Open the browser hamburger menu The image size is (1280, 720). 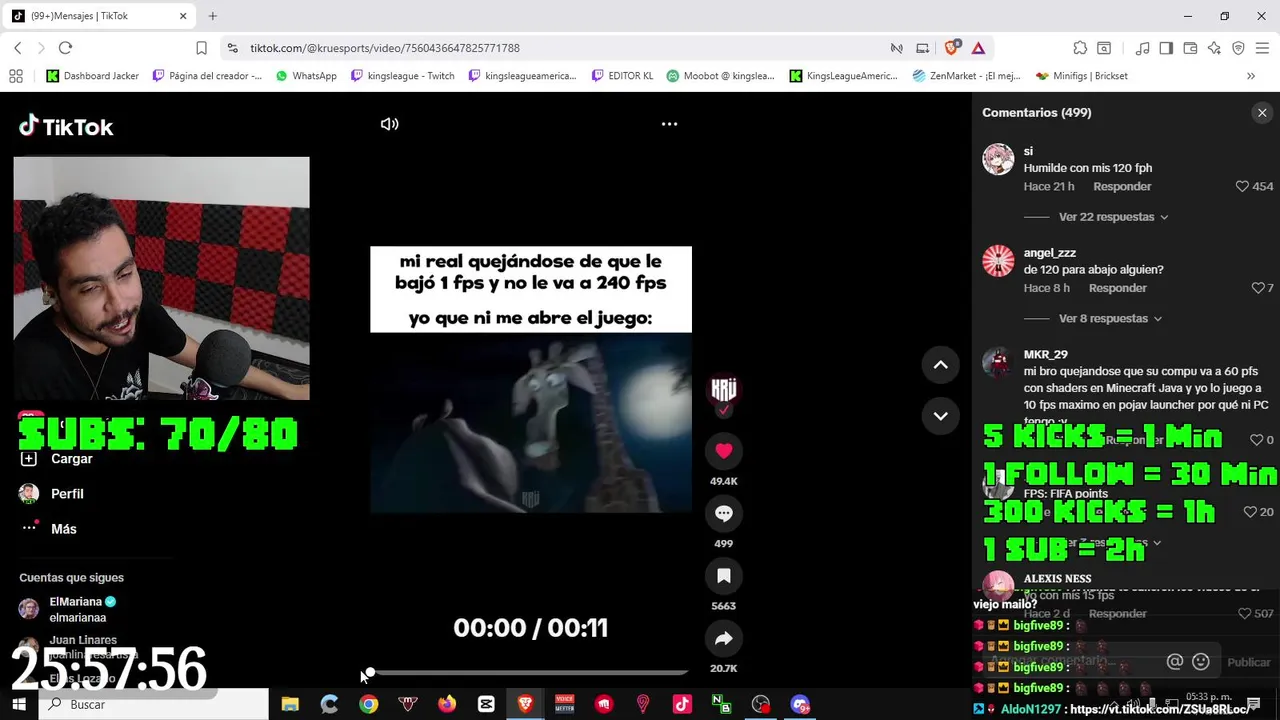click(1262, 48)
